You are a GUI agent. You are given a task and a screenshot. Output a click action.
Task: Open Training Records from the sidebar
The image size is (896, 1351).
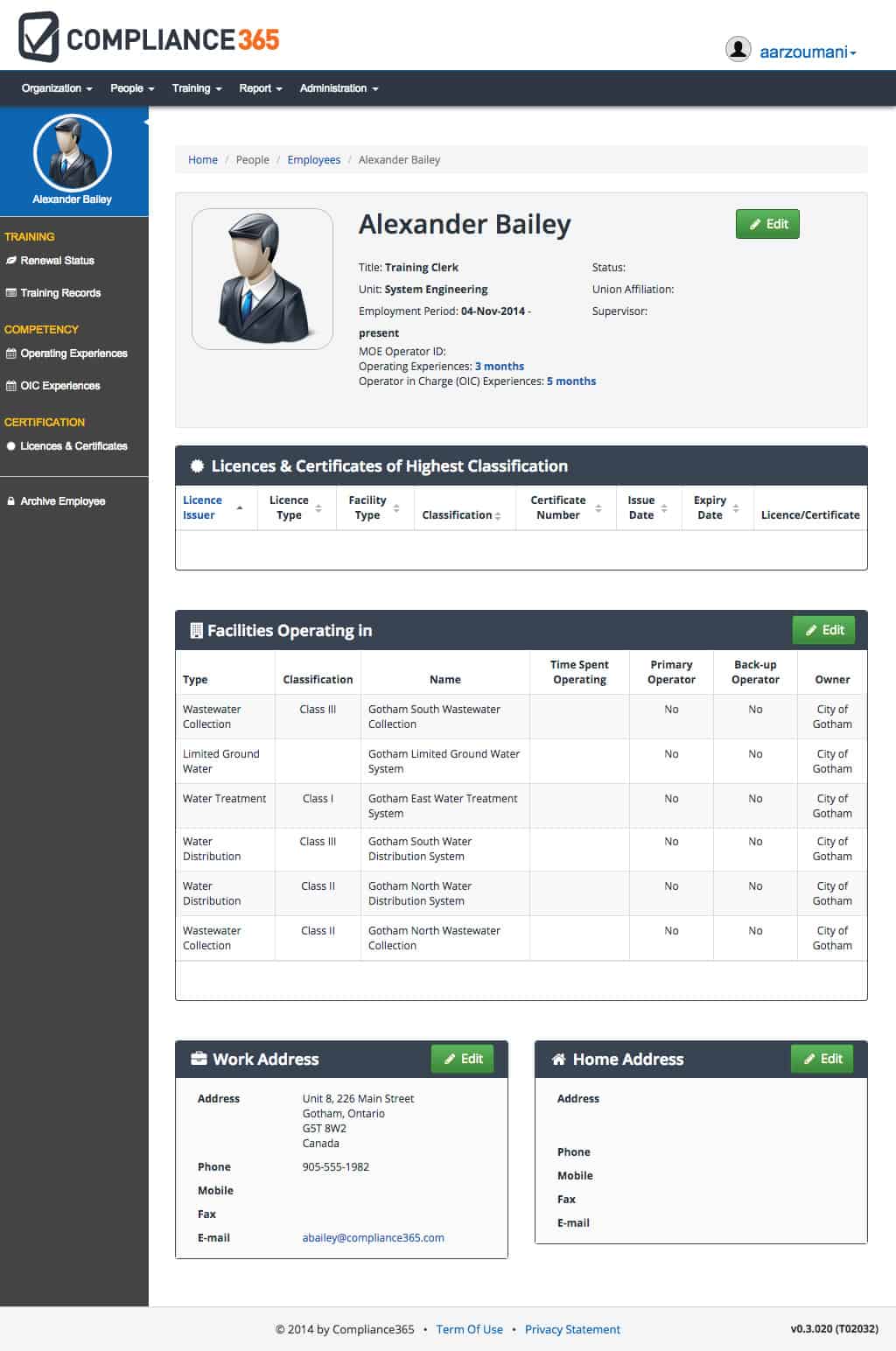pos(60,293)
